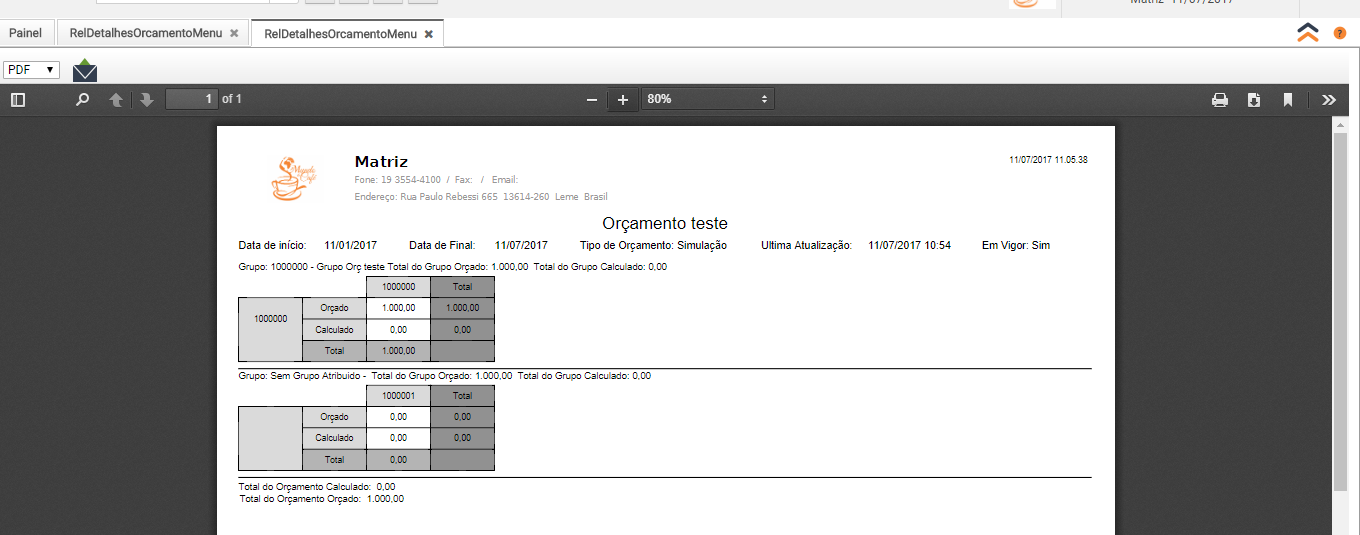1360x535 pixels.
Task: Close the first RelDetalhesOrcamentoMenu tab
Action: click(x=234, y=33)
